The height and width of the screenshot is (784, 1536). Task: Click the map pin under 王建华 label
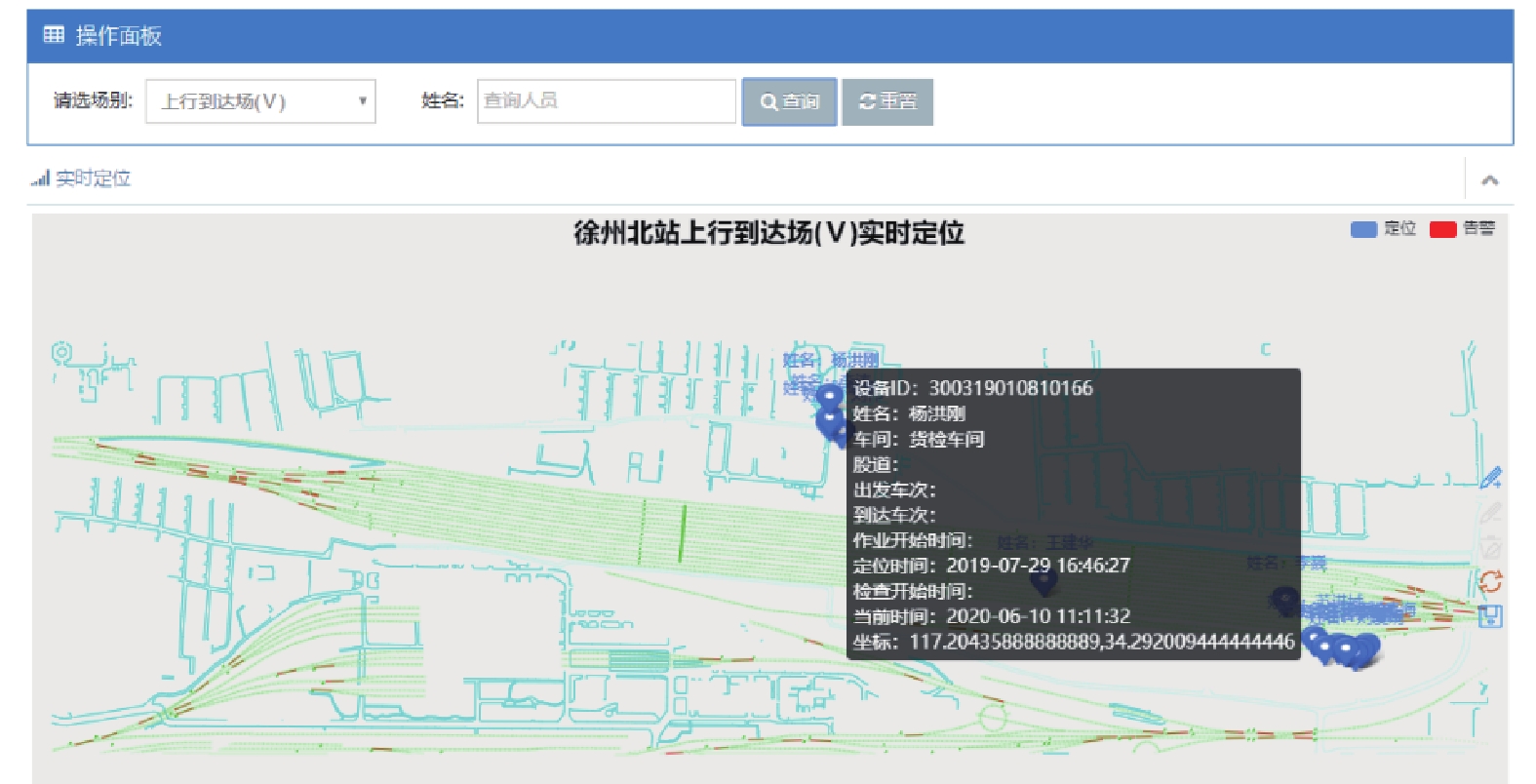(x=1044, y=581)
